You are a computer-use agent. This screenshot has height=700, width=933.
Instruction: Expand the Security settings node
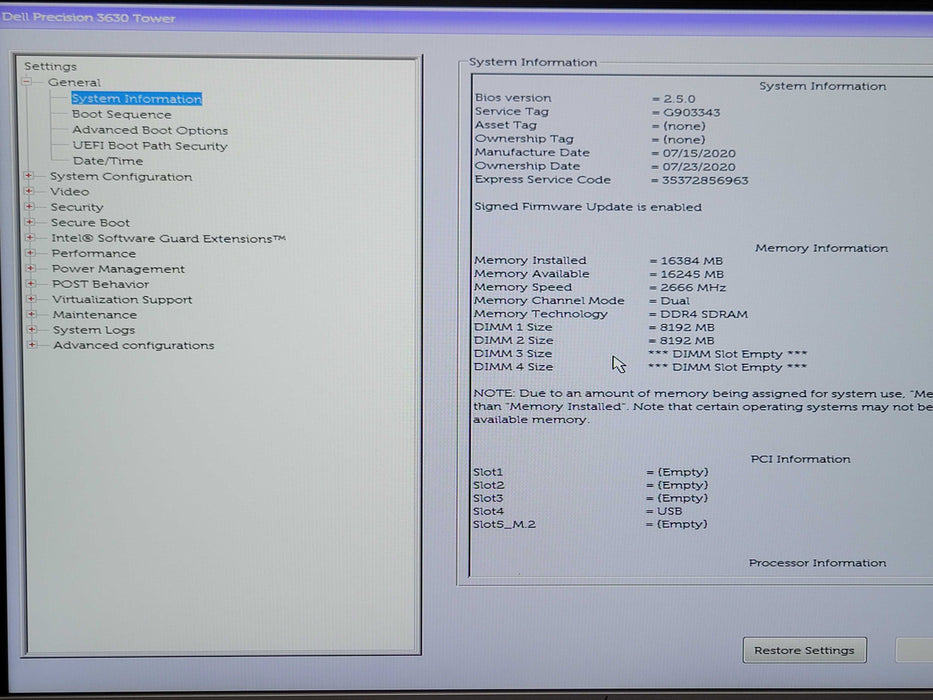point(29,207)
